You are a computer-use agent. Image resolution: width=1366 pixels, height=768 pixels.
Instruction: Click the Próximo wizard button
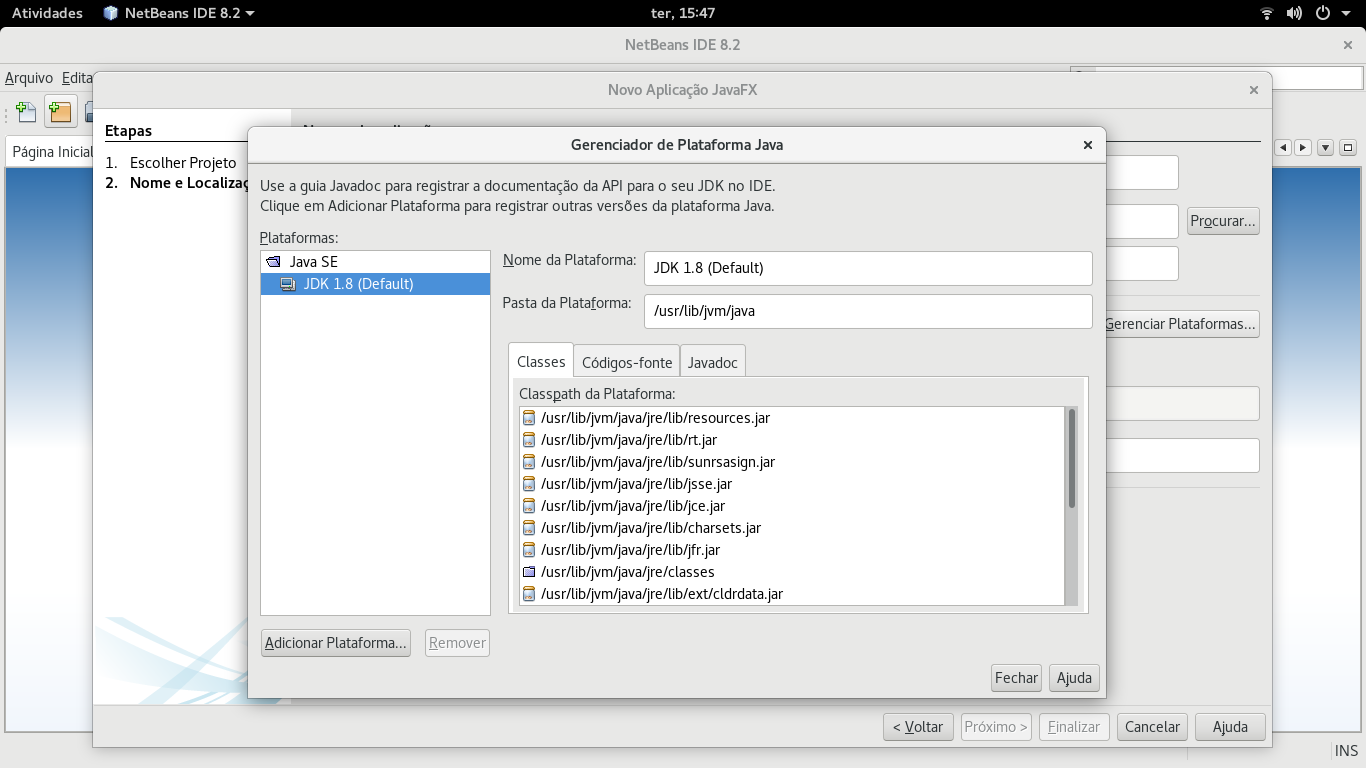(x=996, y=727)
